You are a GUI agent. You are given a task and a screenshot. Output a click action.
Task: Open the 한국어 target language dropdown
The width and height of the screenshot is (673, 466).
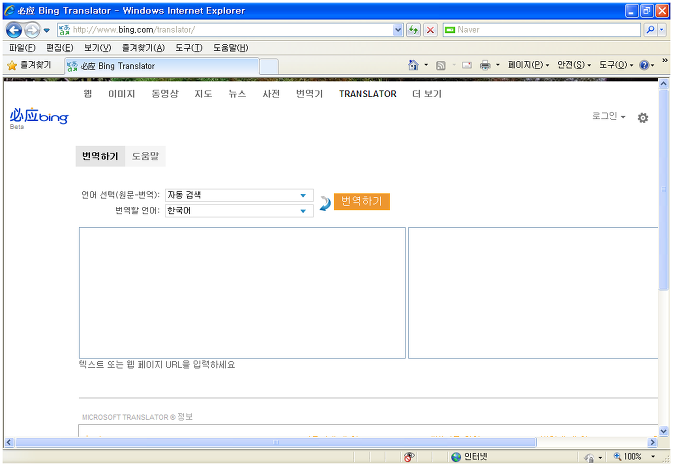[239, 211]
